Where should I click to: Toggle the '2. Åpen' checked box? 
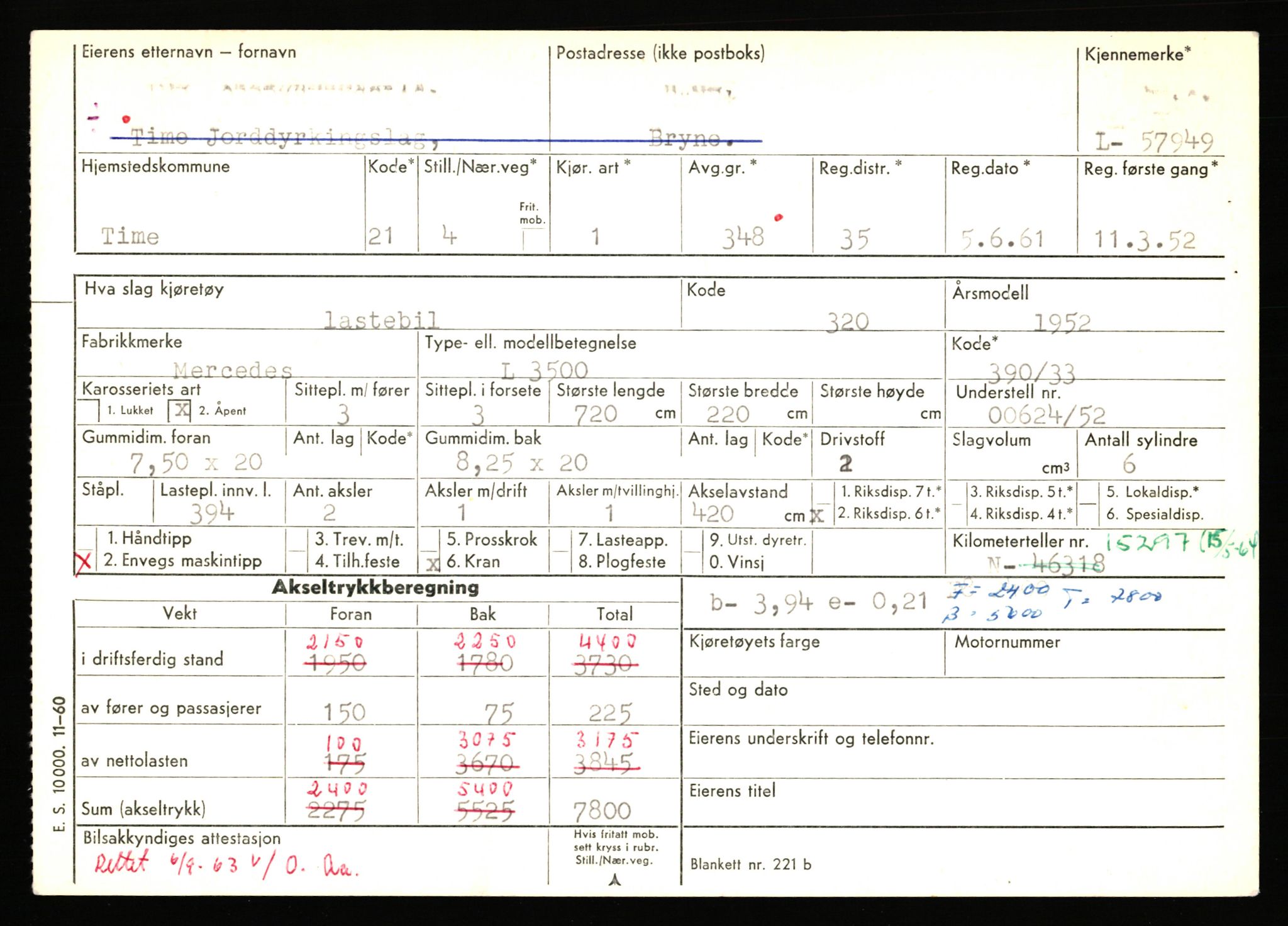click(179, 411)
